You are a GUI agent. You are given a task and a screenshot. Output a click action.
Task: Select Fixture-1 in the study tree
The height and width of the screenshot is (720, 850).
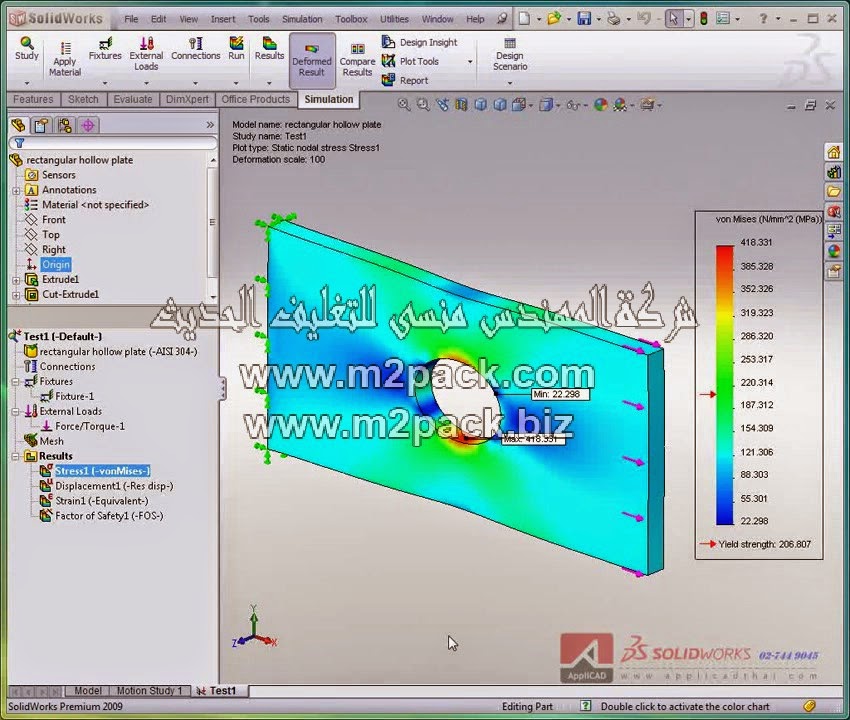coord(74,397)
